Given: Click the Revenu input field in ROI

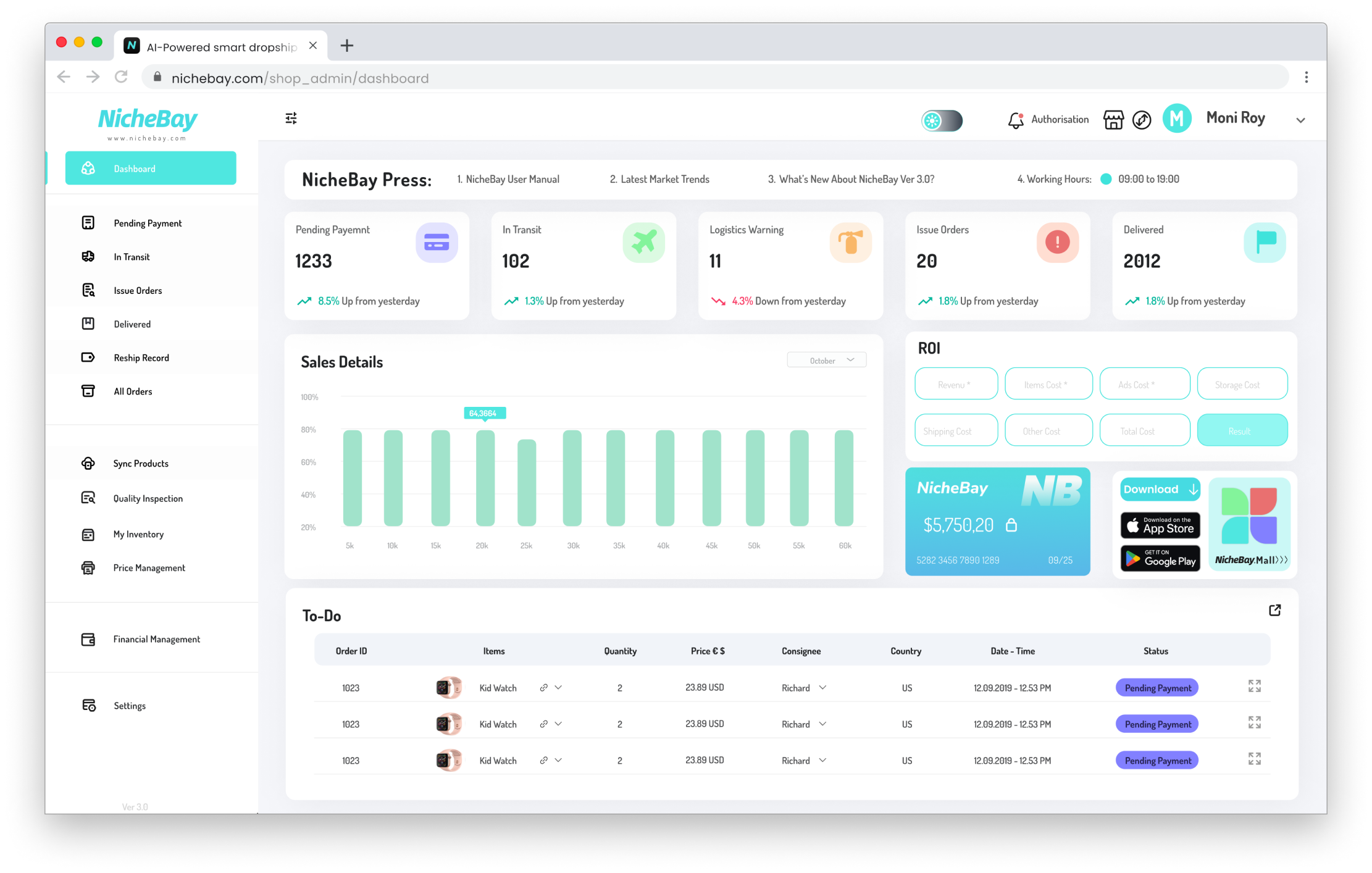Looking at the screenshot, I should click(956, 384).
